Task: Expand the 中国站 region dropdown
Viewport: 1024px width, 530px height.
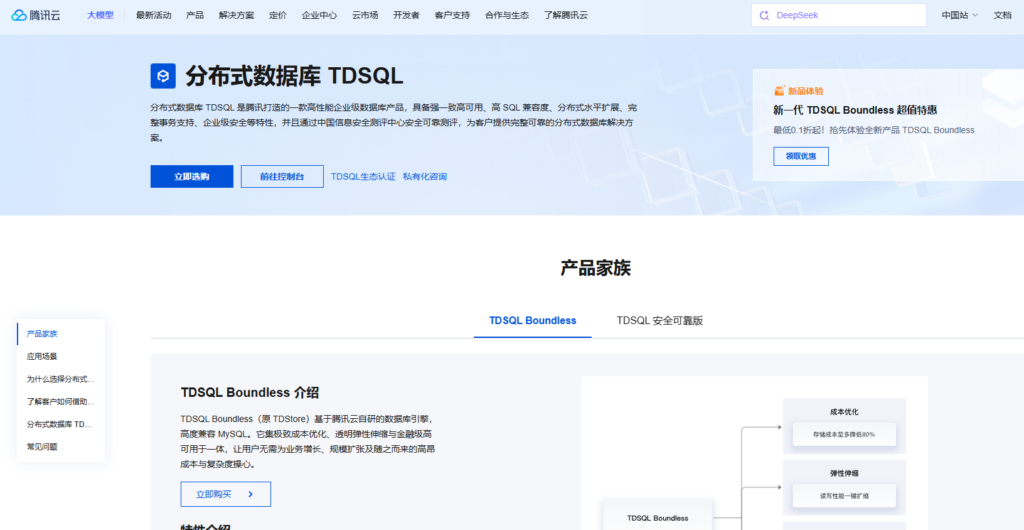Action: (959, 15)
